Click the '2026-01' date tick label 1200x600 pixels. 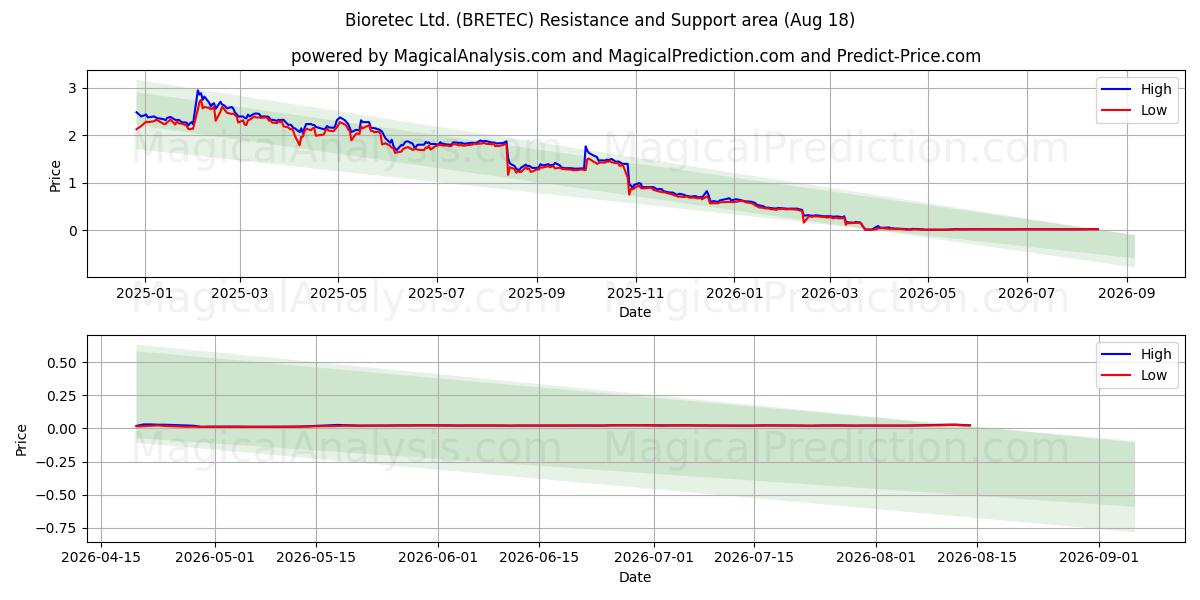coord(734,294)
